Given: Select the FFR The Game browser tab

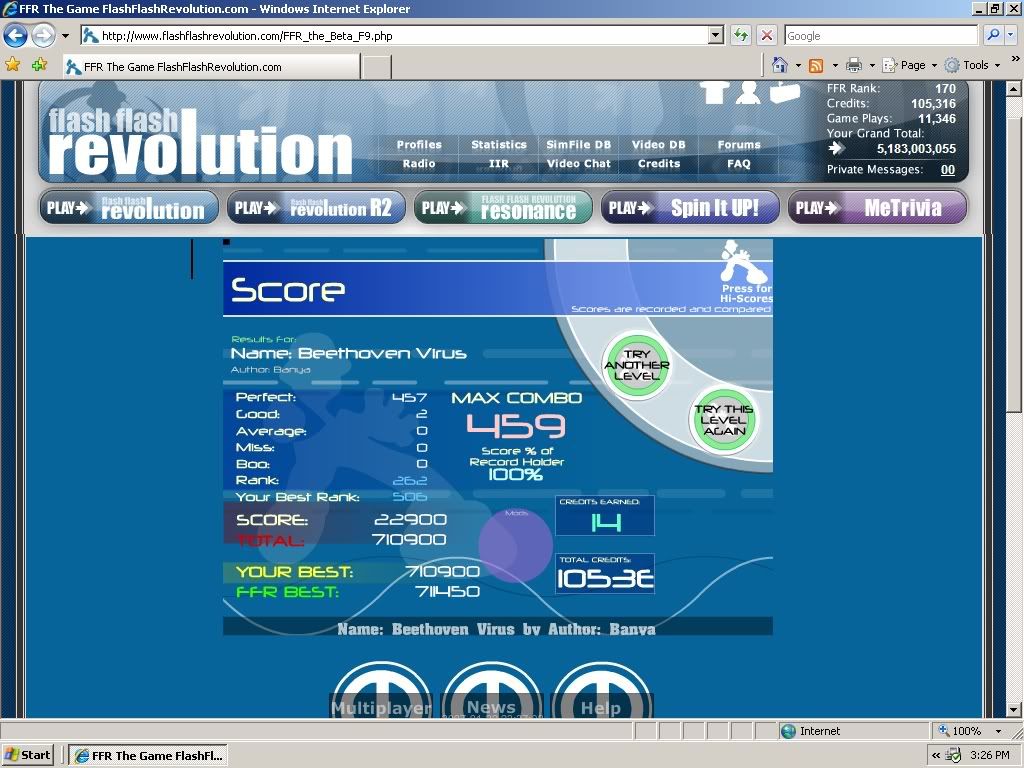Looking at the screenshot, I should (210, 67).
